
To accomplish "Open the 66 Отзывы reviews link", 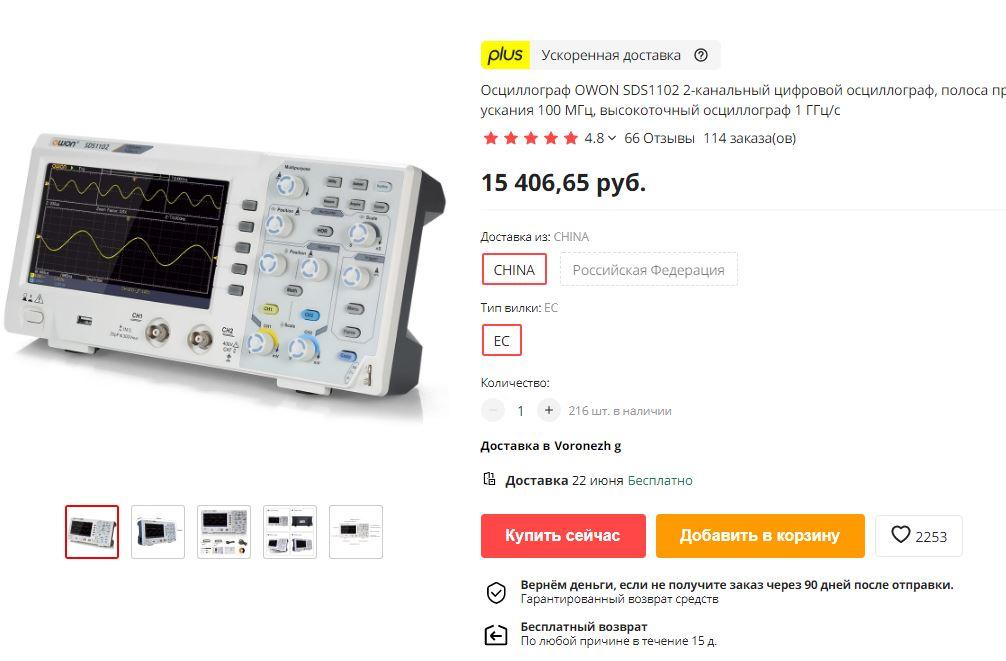I will 659,138.
